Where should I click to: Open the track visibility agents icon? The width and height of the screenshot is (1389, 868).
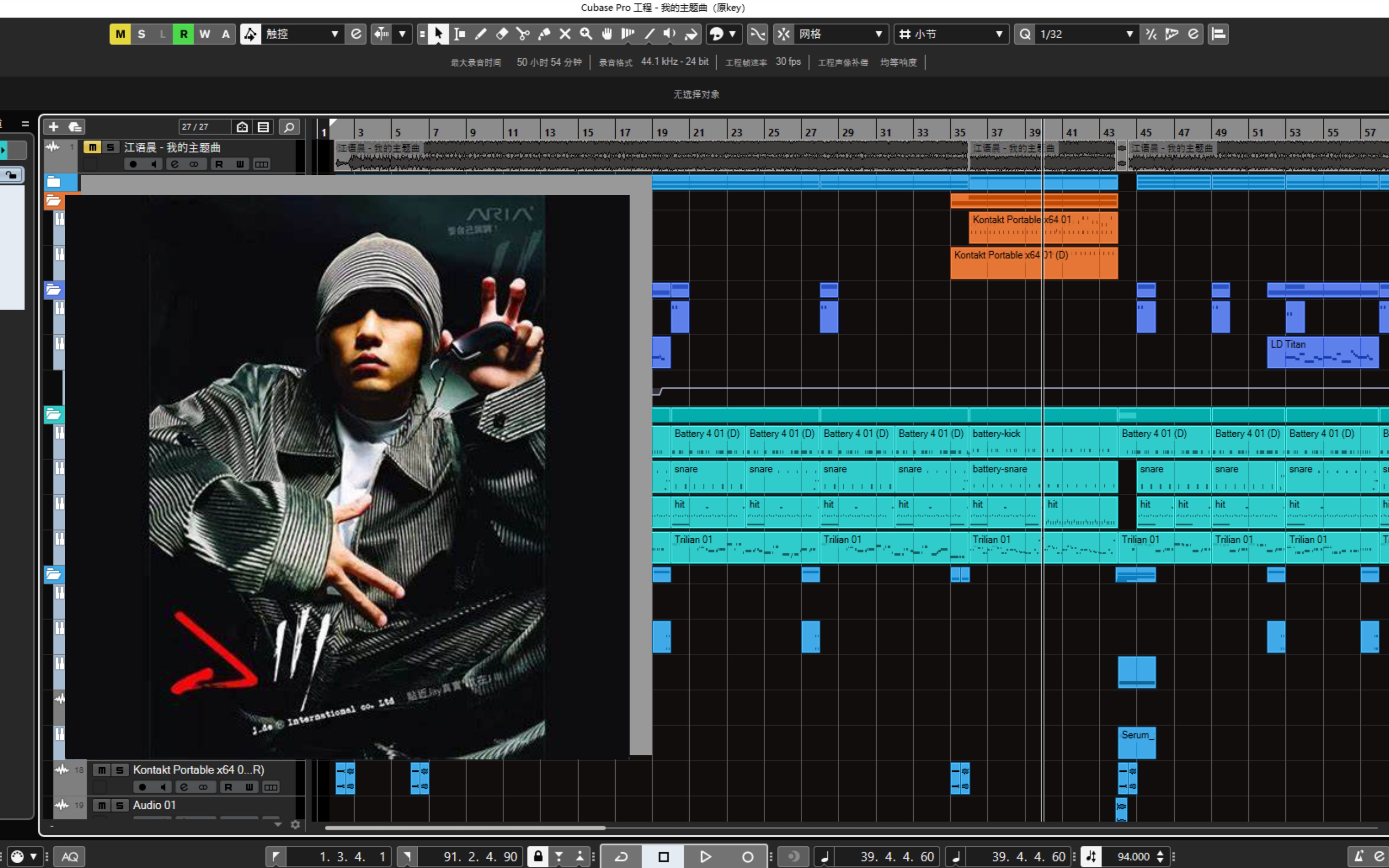[x=242, y=127]
